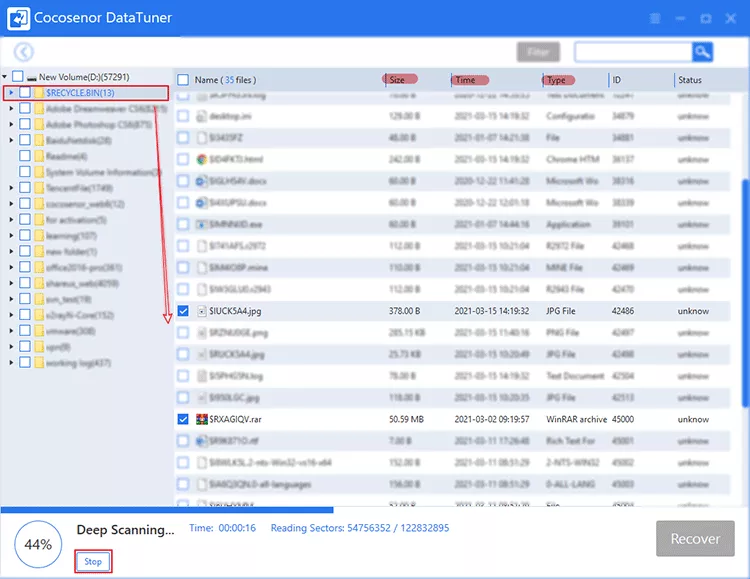Tick the select-all checkbox beside Name

183,79
